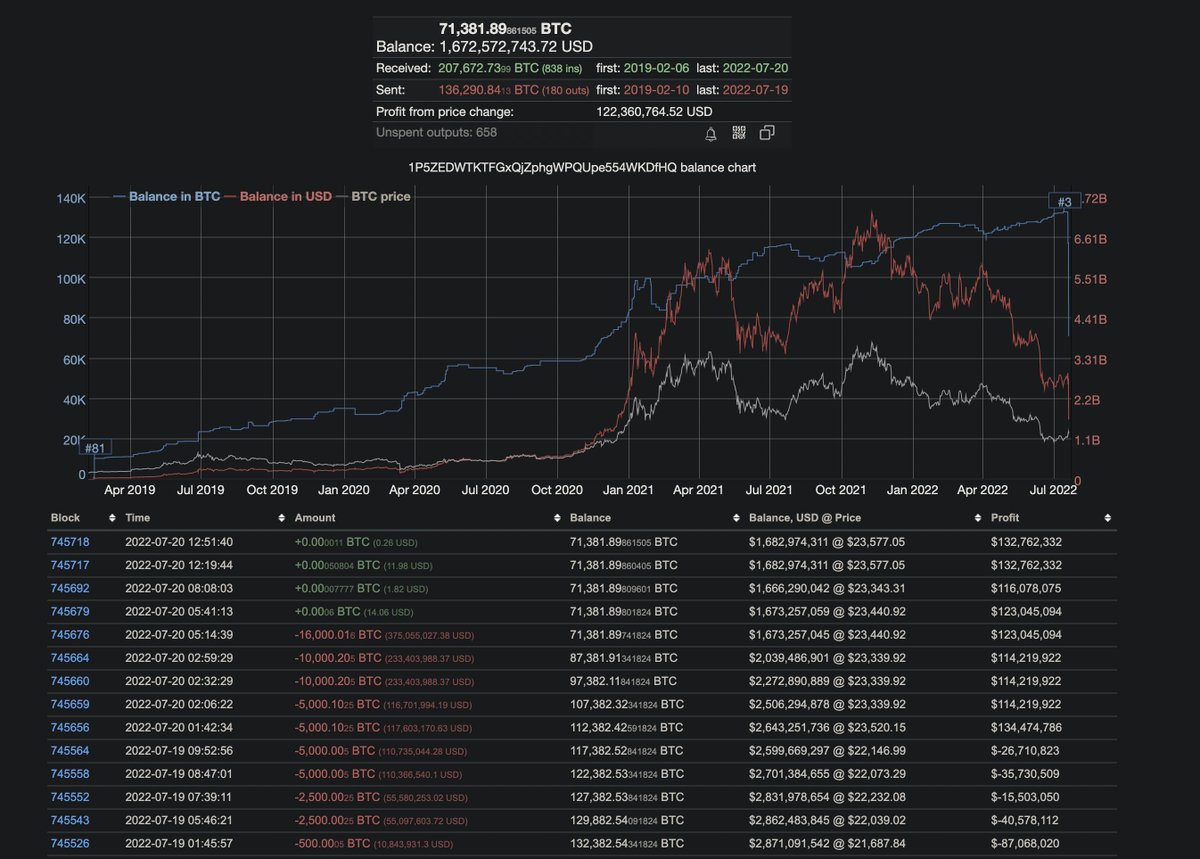Click the profit cell $116,078,075
The image size is (1200, 859).
[1026, 588]
